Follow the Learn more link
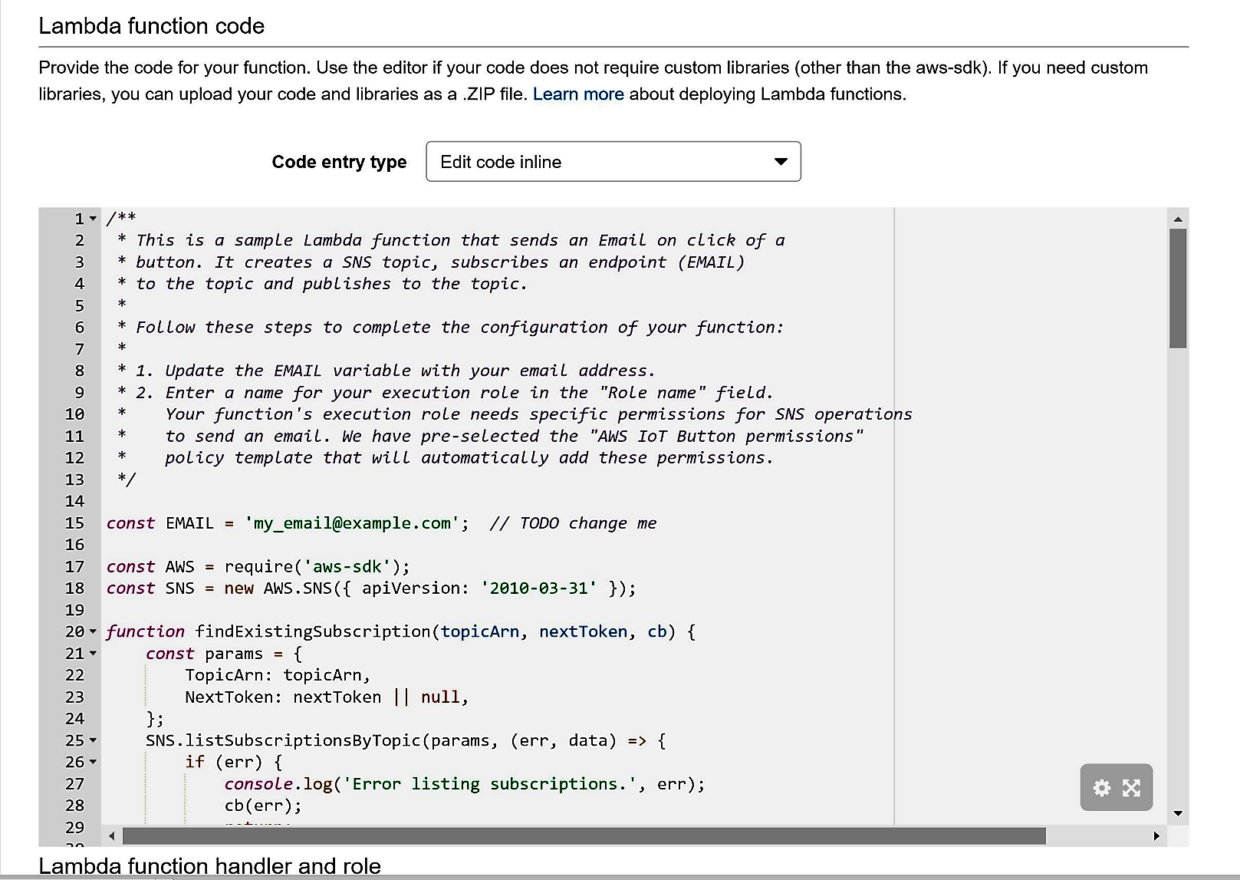 (x=578, y=94)
